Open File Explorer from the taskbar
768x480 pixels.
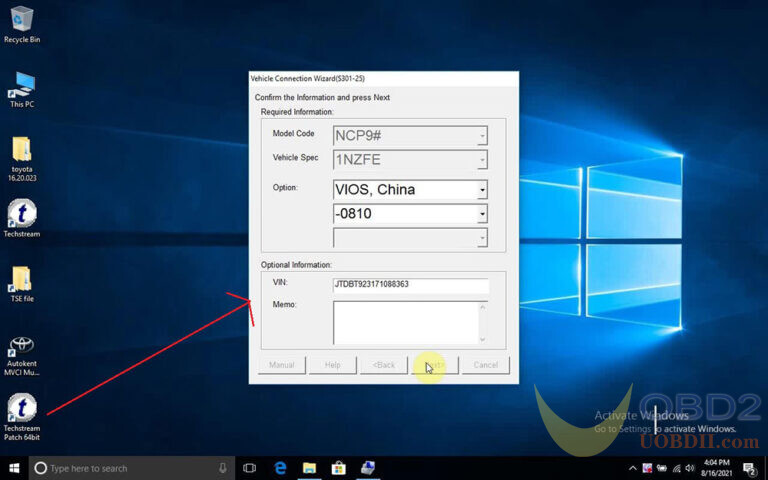point(309,468)
